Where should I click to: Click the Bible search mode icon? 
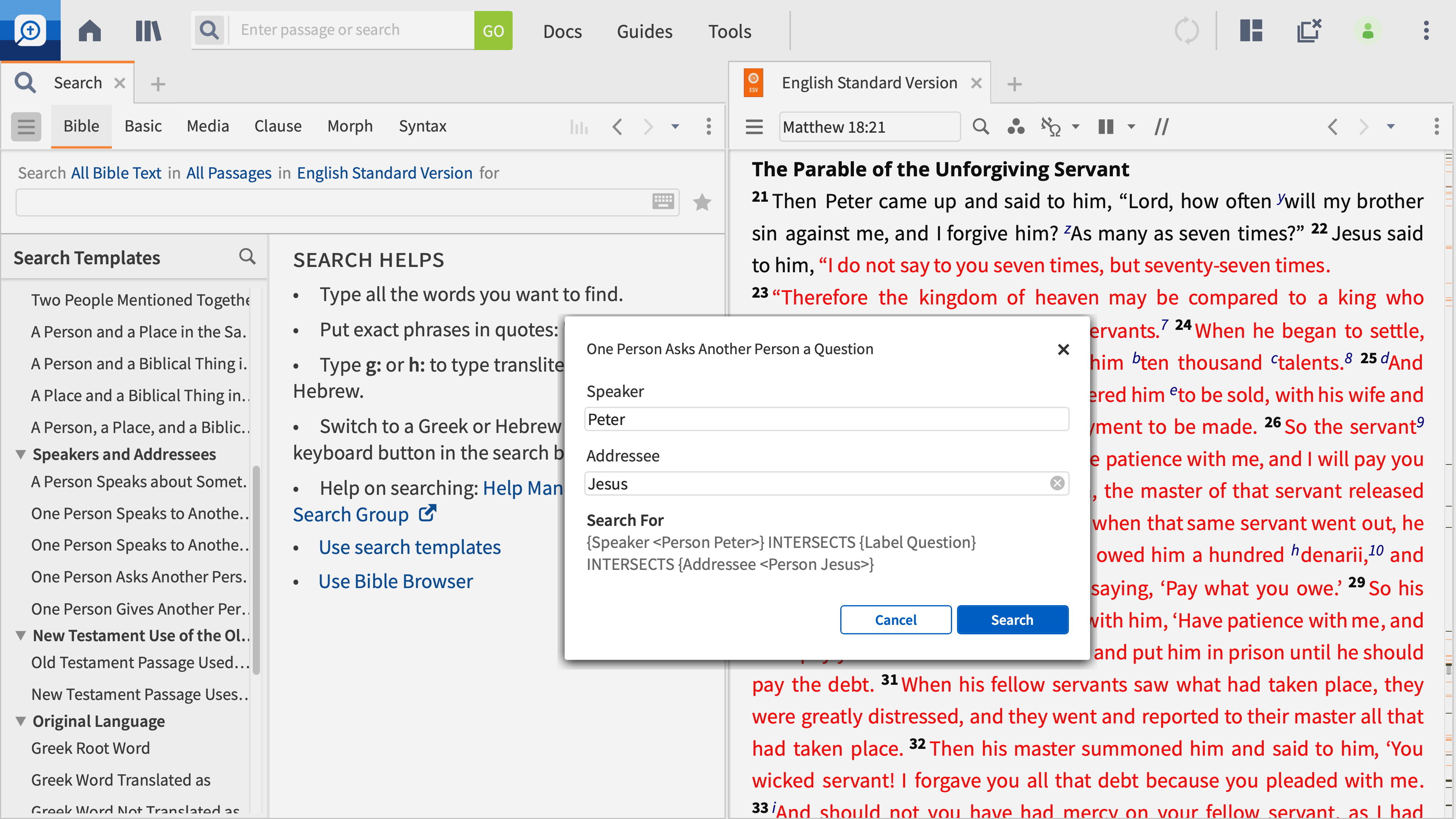[81, 126]
